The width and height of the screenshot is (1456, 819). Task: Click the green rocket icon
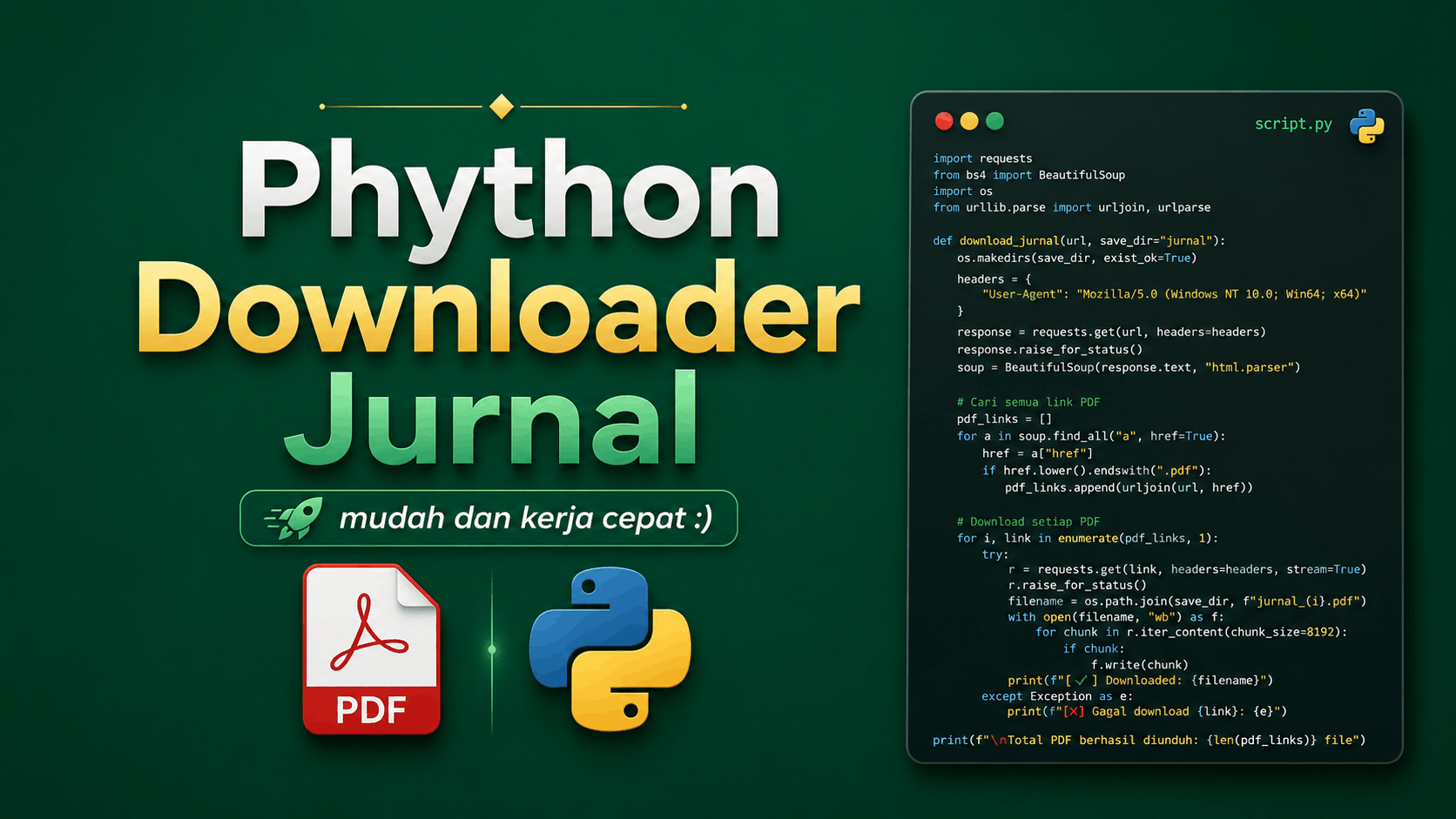(294, 518)
